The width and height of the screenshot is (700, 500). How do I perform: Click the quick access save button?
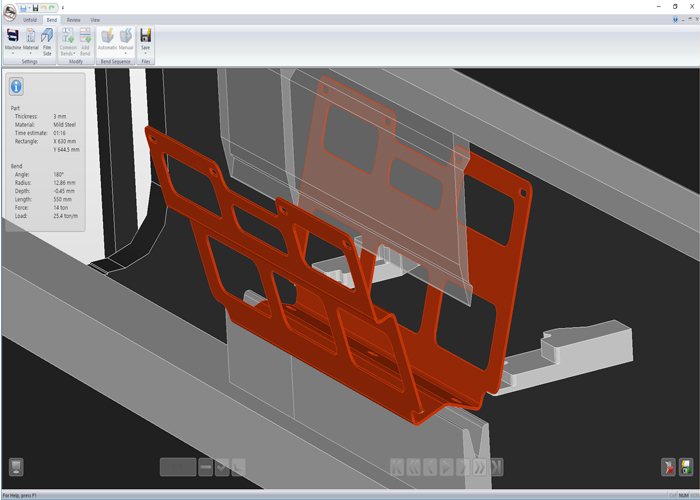tap(36, 7)
